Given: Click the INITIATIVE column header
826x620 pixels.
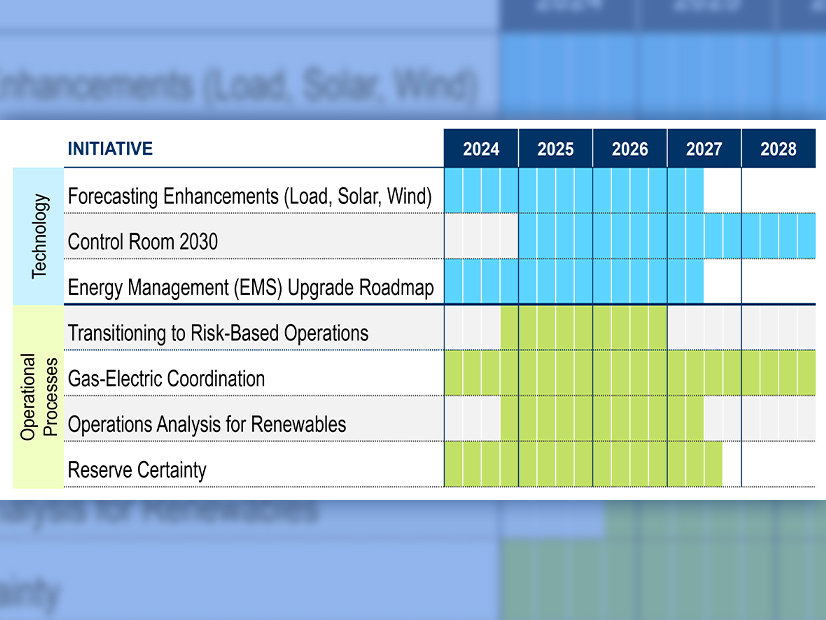Looking at the screenshot, I should coord(110,149).
